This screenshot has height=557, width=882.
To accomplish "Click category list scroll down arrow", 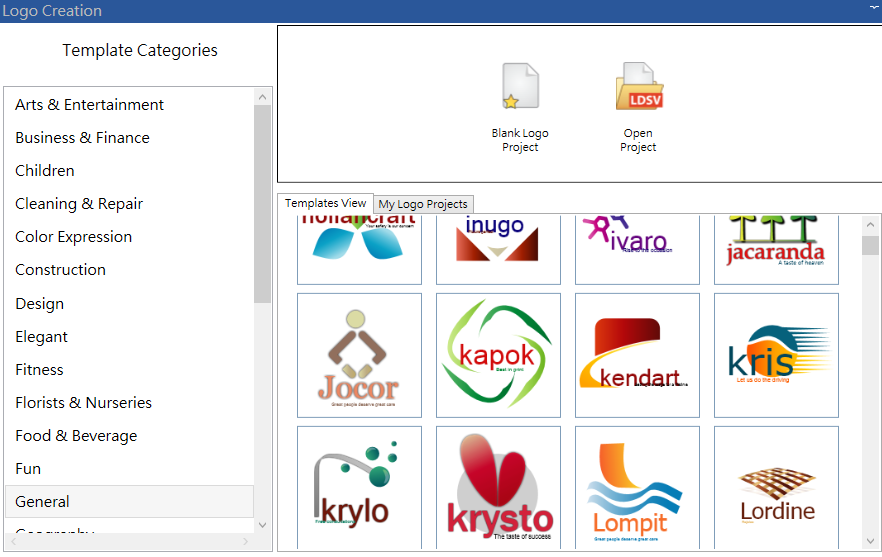I will pos(263,524).
